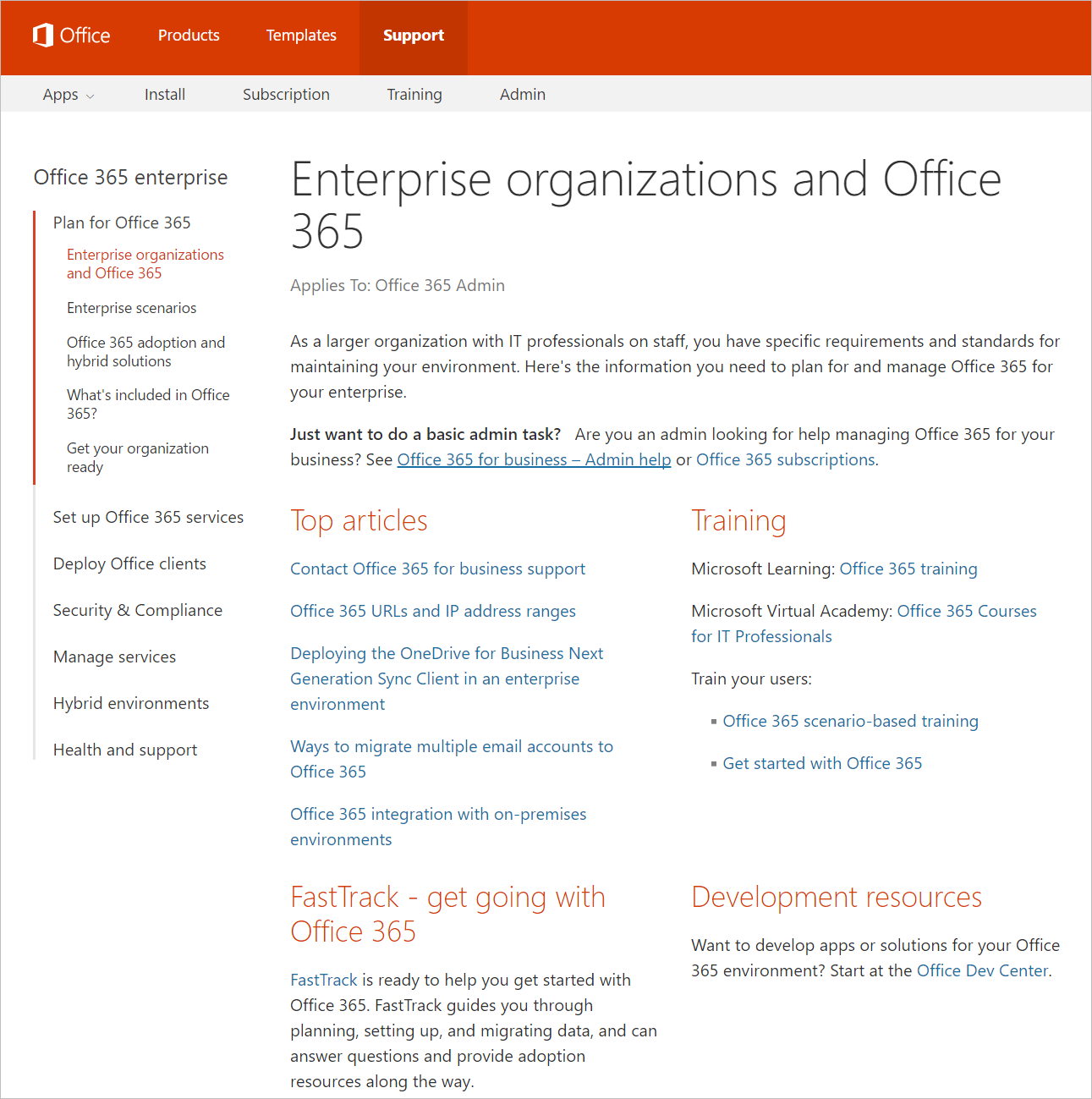Navigate to the Subscription section
Viewport: 1092px width, 1099px height.
coord(286,94)
